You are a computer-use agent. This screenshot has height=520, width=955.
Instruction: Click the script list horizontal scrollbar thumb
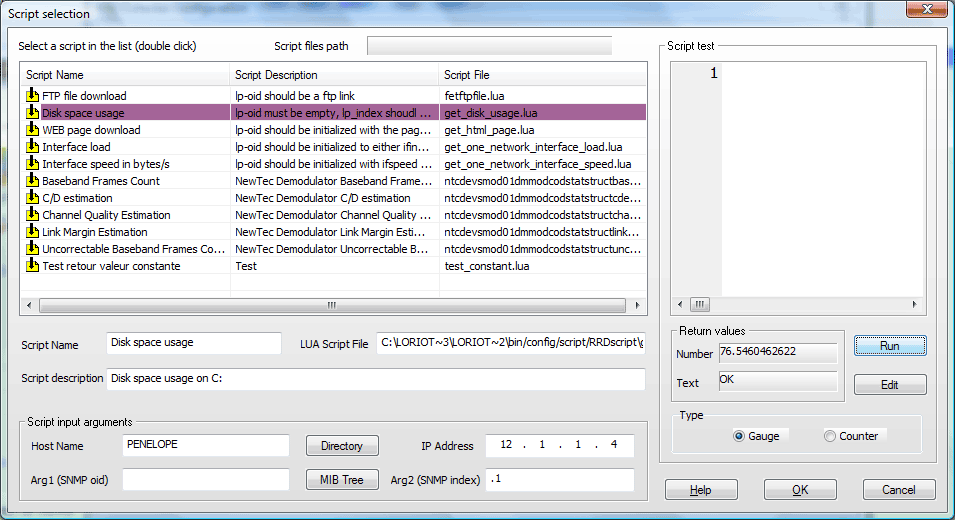point(332,305)
